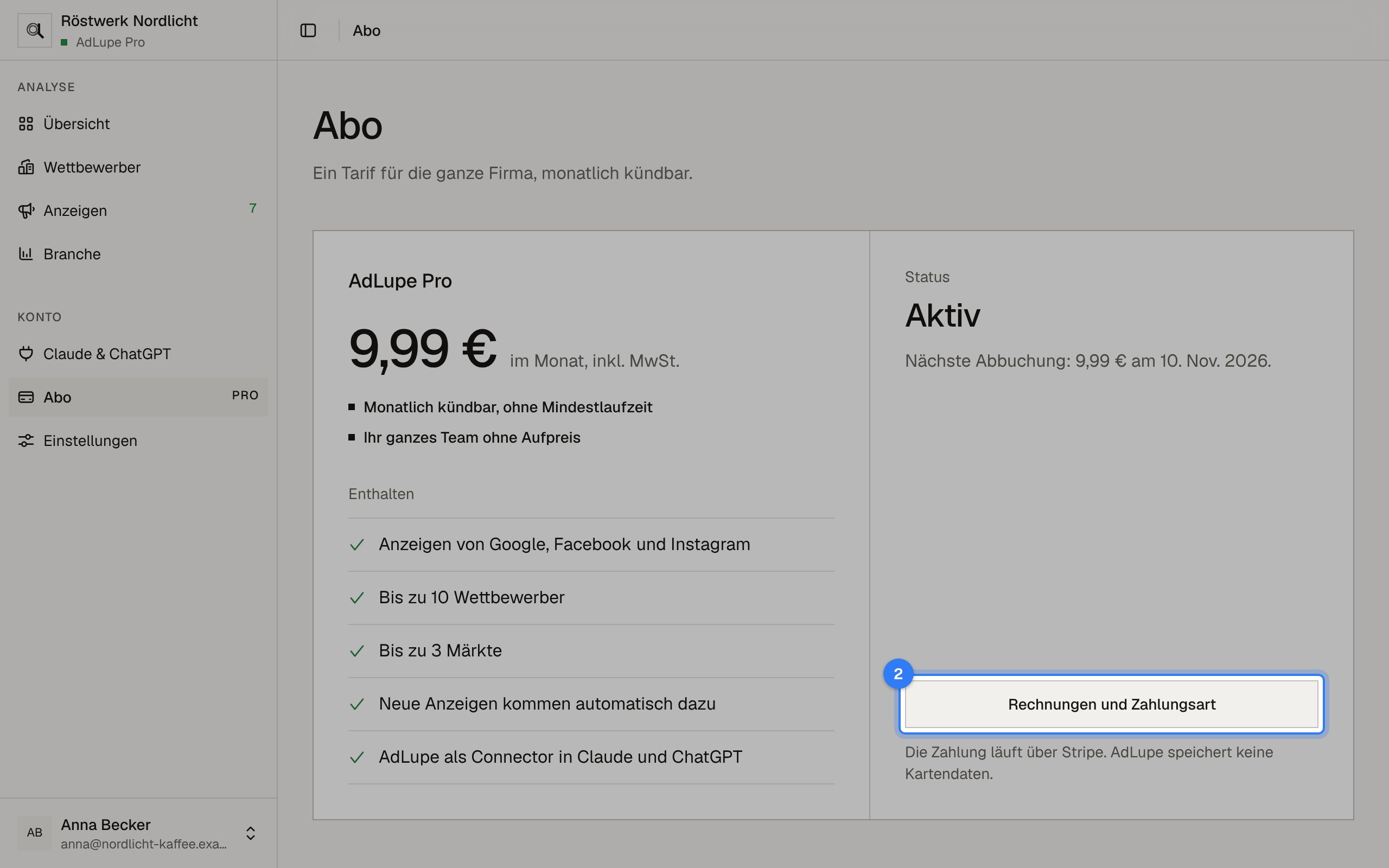Viewport: 1389px width, 868px height.
Task: Click the green dot beside AdLupe Pro
Action: tap(64, 42)
